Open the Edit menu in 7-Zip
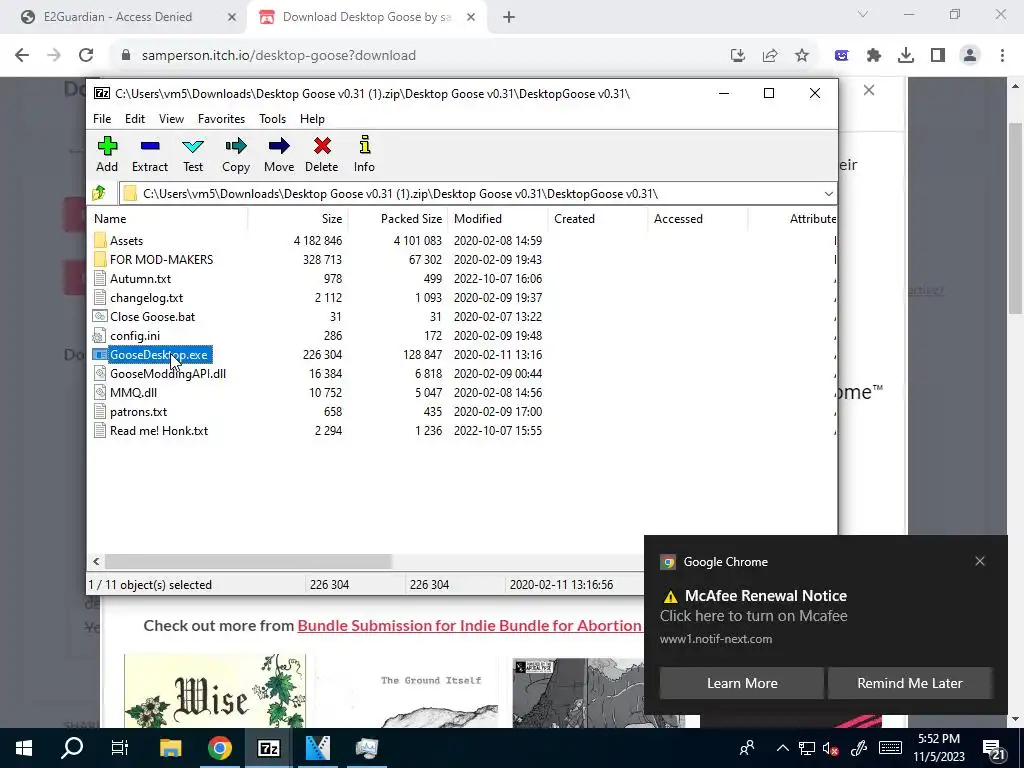This screenshot has width=1024, height=768. [x=135, y=119]
